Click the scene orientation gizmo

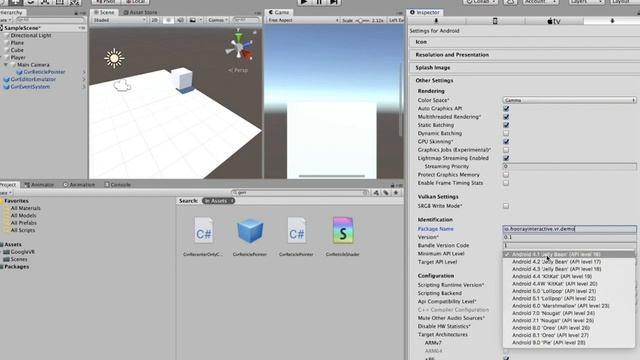[x=240, y=47]
